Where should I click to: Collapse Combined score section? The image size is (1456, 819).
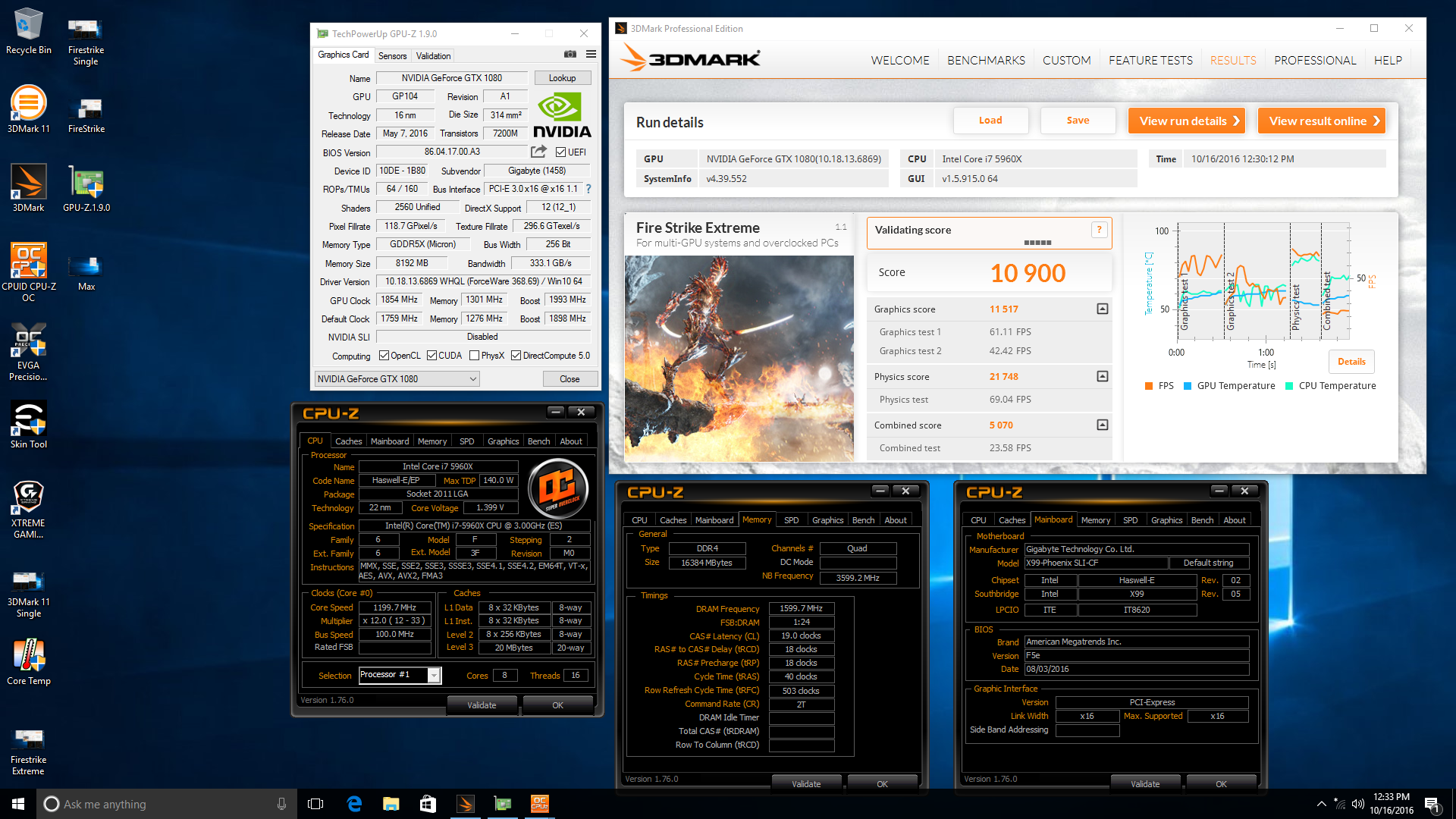tap(1103, 425)
